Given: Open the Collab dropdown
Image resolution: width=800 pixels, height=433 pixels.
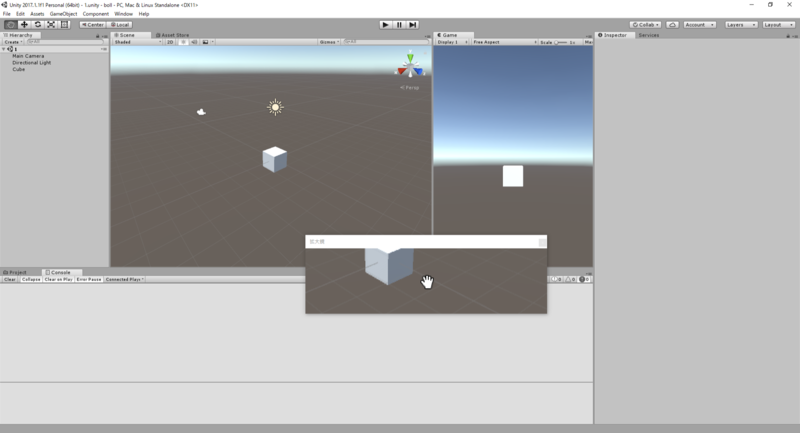Looking at the screenshot, I should [645, 24].
